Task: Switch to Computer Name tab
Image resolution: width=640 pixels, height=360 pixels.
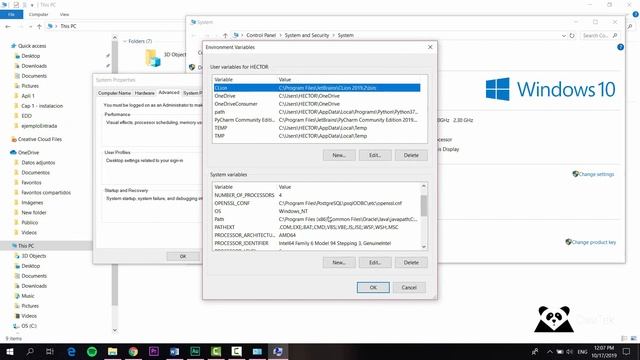Action: tap(115, 93)
